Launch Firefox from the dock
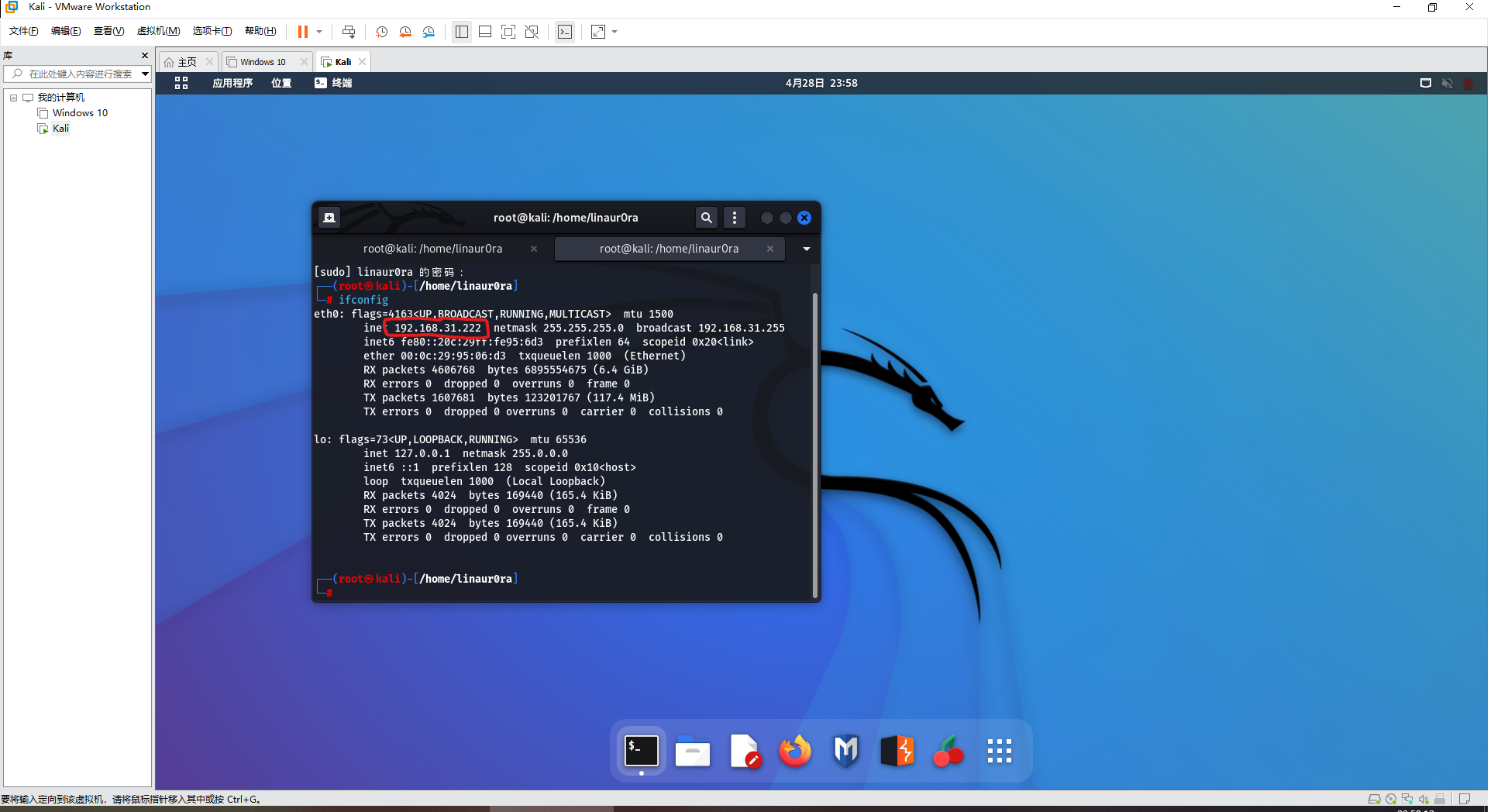Screen dimensions: 1494x812 [x=795, y=751]
